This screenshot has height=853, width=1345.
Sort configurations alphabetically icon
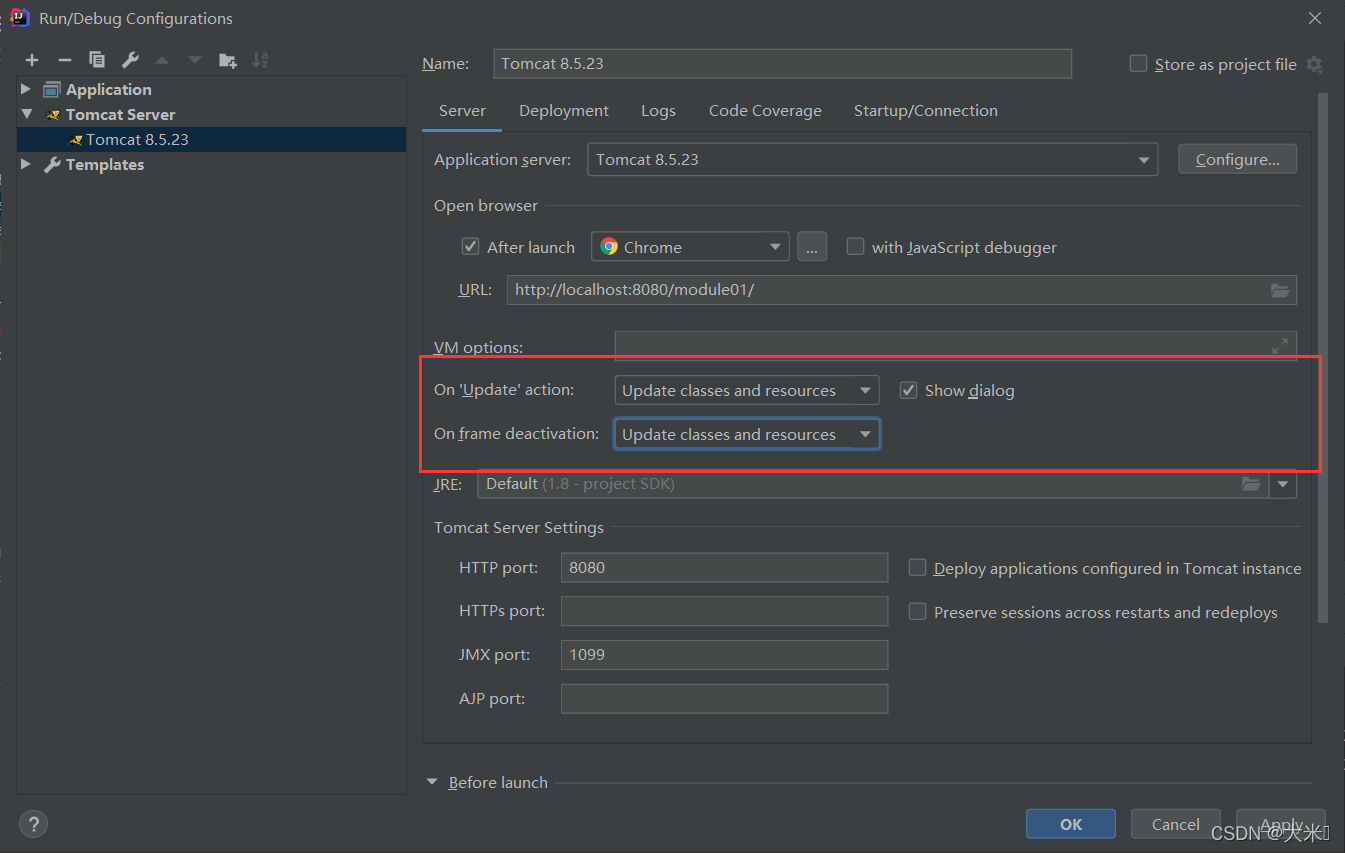point(260,61)
